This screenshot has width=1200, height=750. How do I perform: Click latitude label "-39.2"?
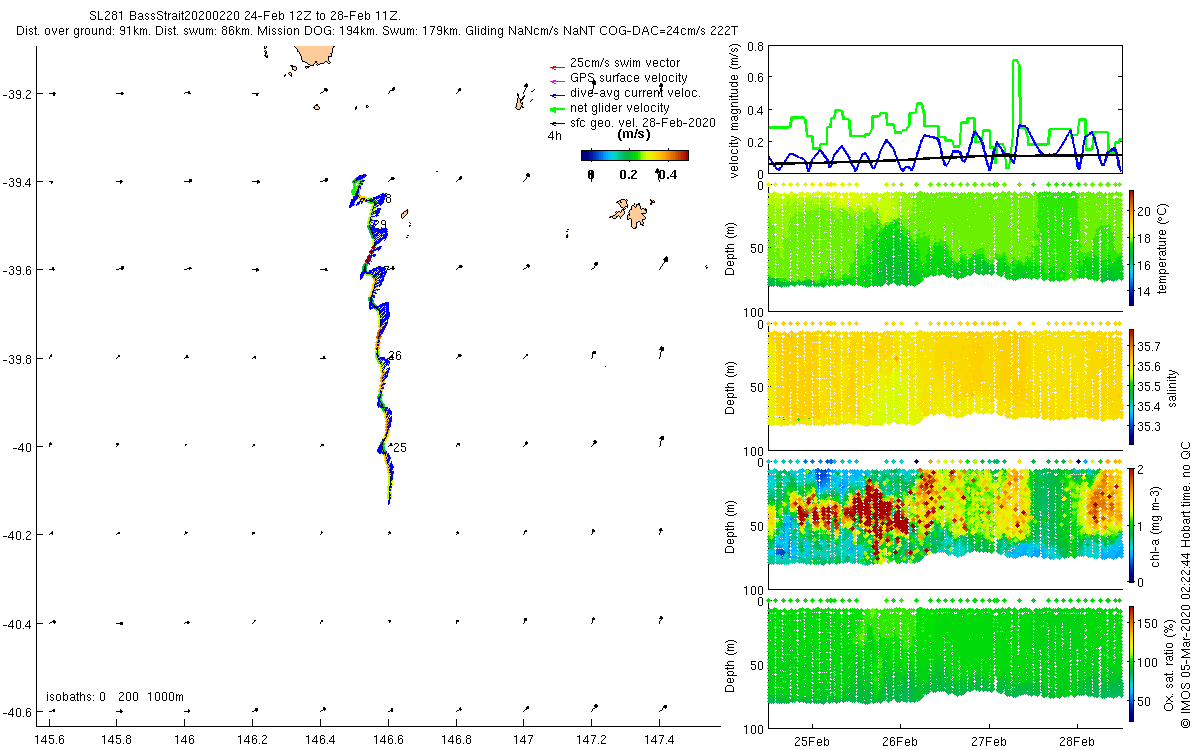(18, 95)
